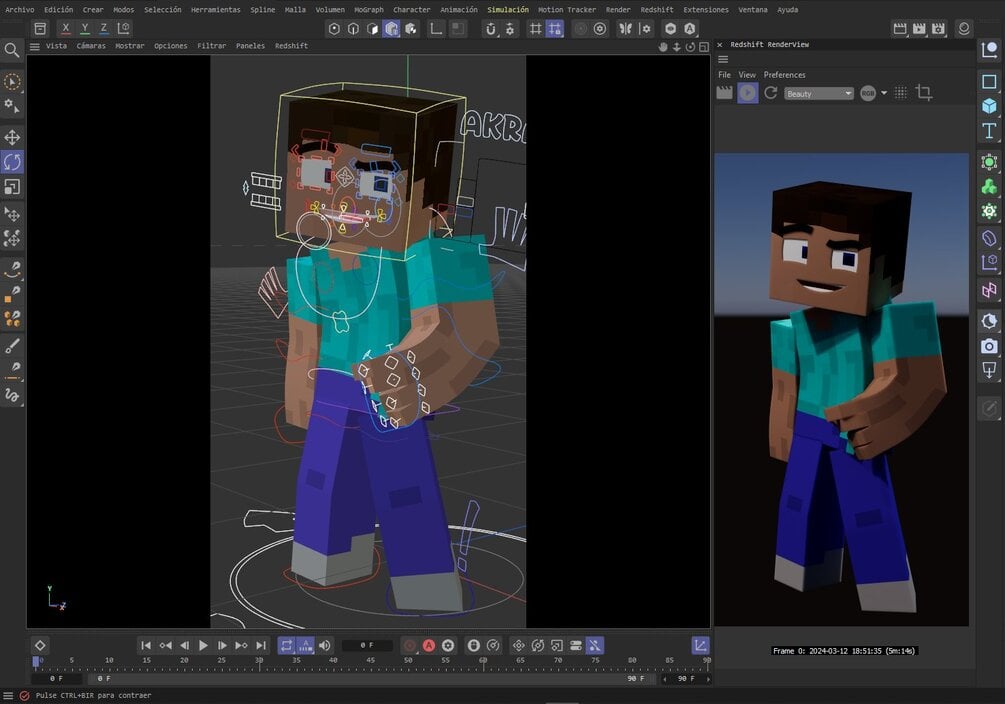Click the Paint brush tool in left toolbar

(x=12, y=346)
